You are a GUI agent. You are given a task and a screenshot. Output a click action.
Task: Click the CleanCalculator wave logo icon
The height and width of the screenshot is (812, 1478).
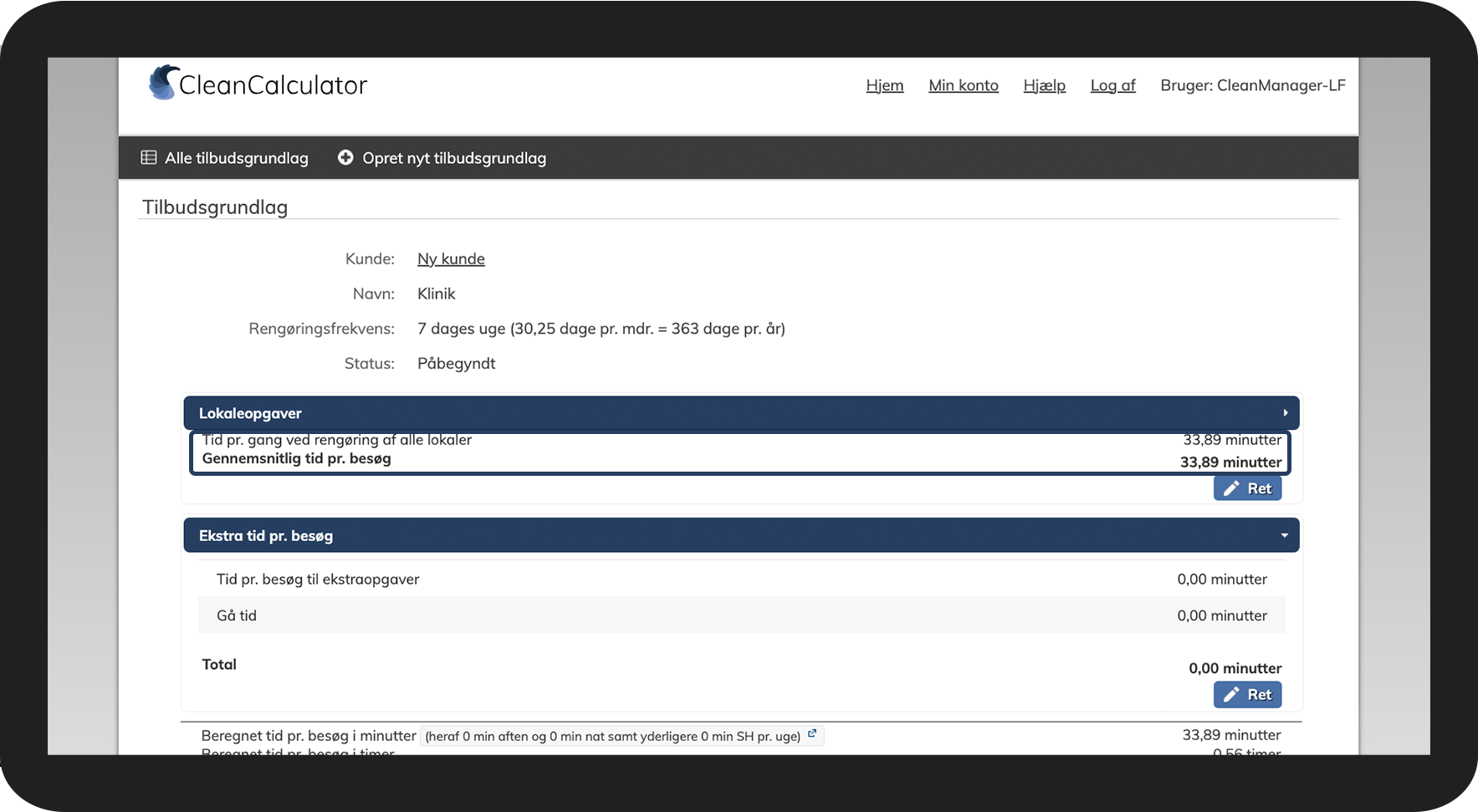[163, 83]
